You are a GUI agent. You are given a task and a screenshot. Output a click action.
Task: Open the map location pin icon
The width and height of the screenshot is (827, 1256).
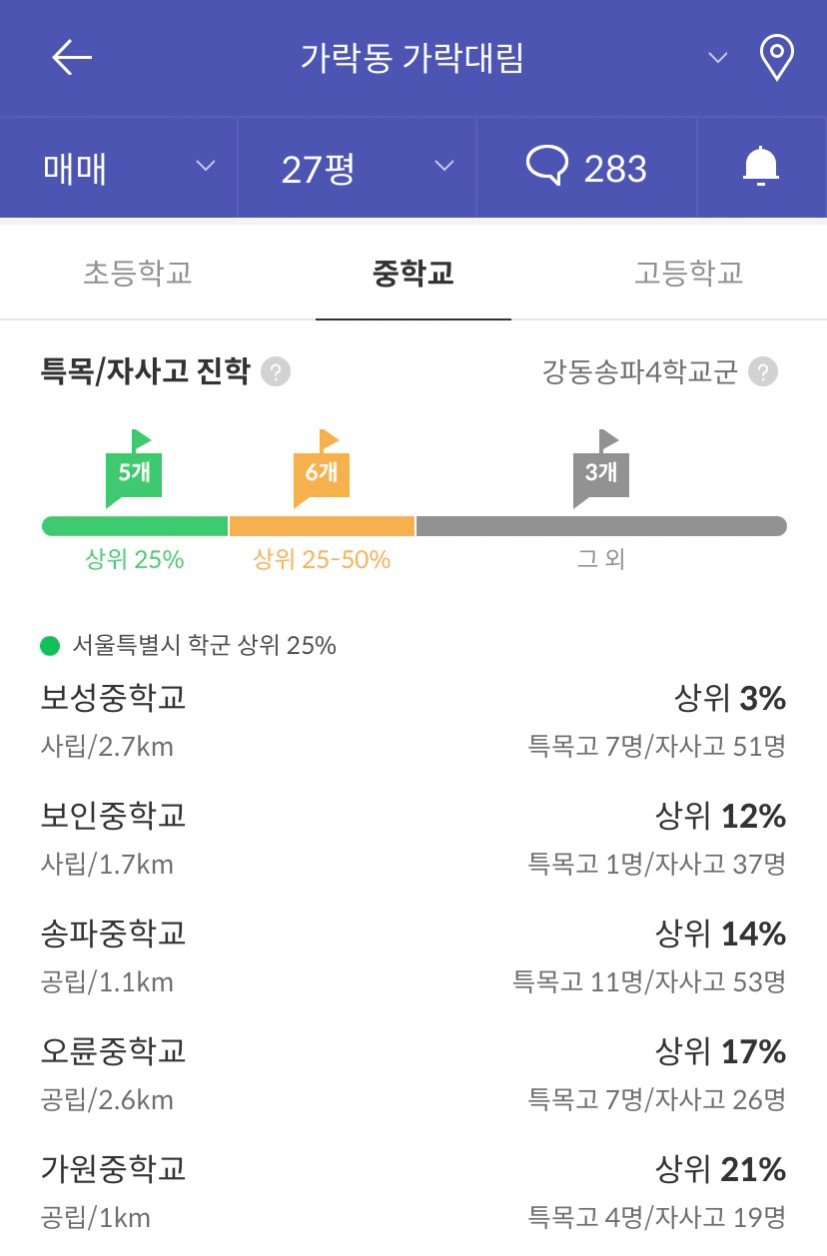coord(777,58)
